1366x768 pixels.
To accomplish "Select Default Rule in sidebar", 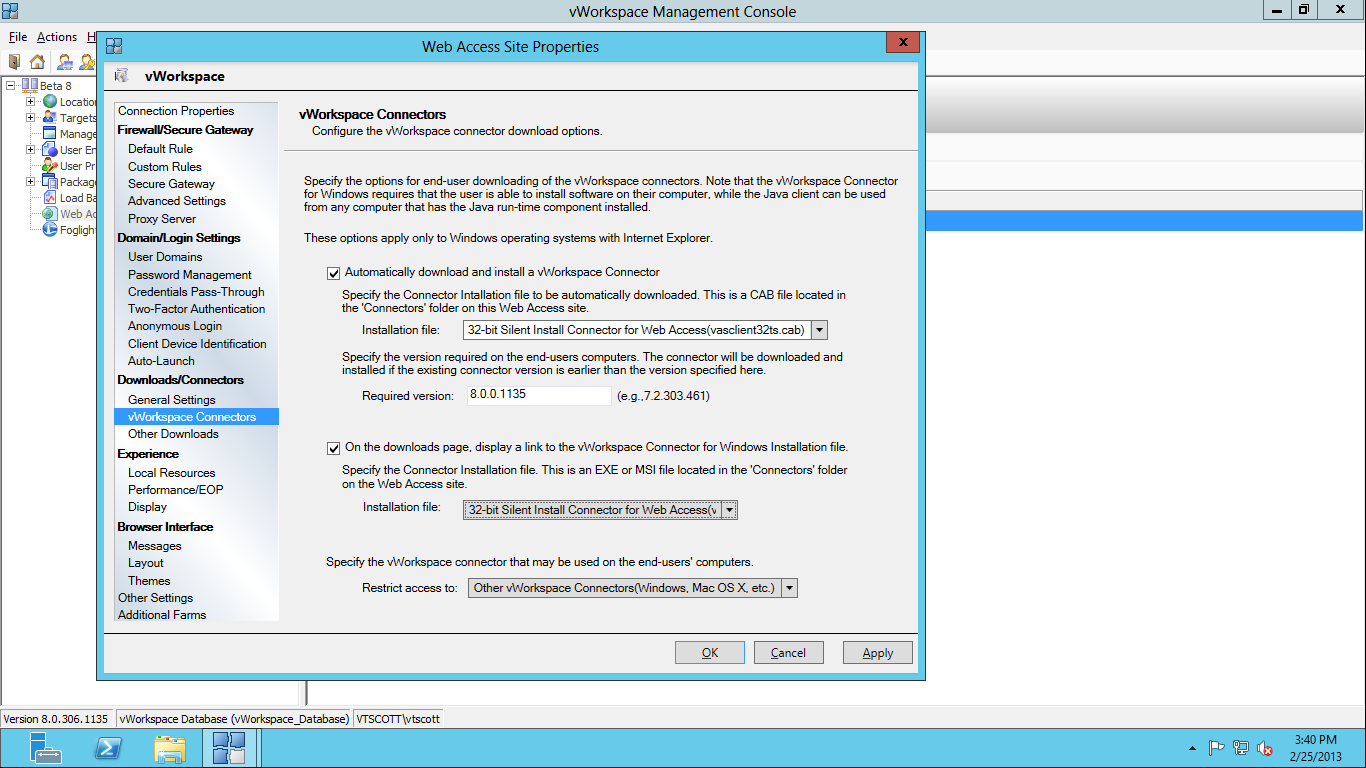I will [160, 149].
